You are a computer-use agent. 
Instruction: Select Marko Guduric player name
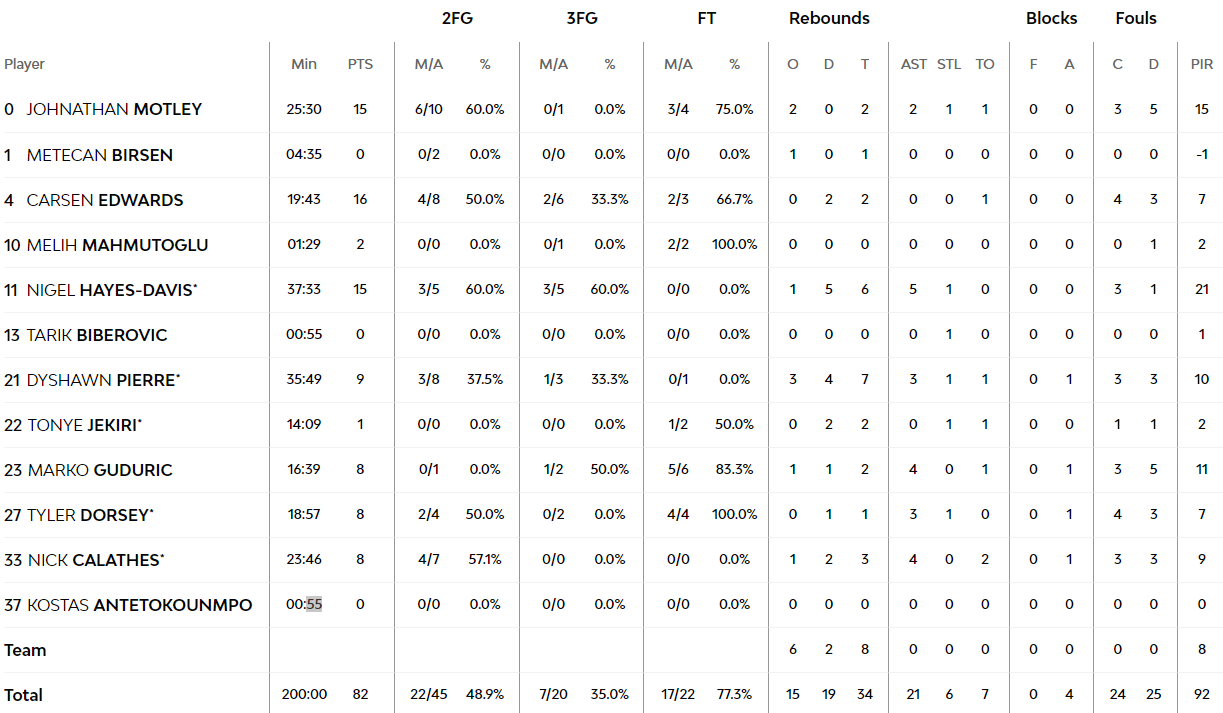(100, 470)
